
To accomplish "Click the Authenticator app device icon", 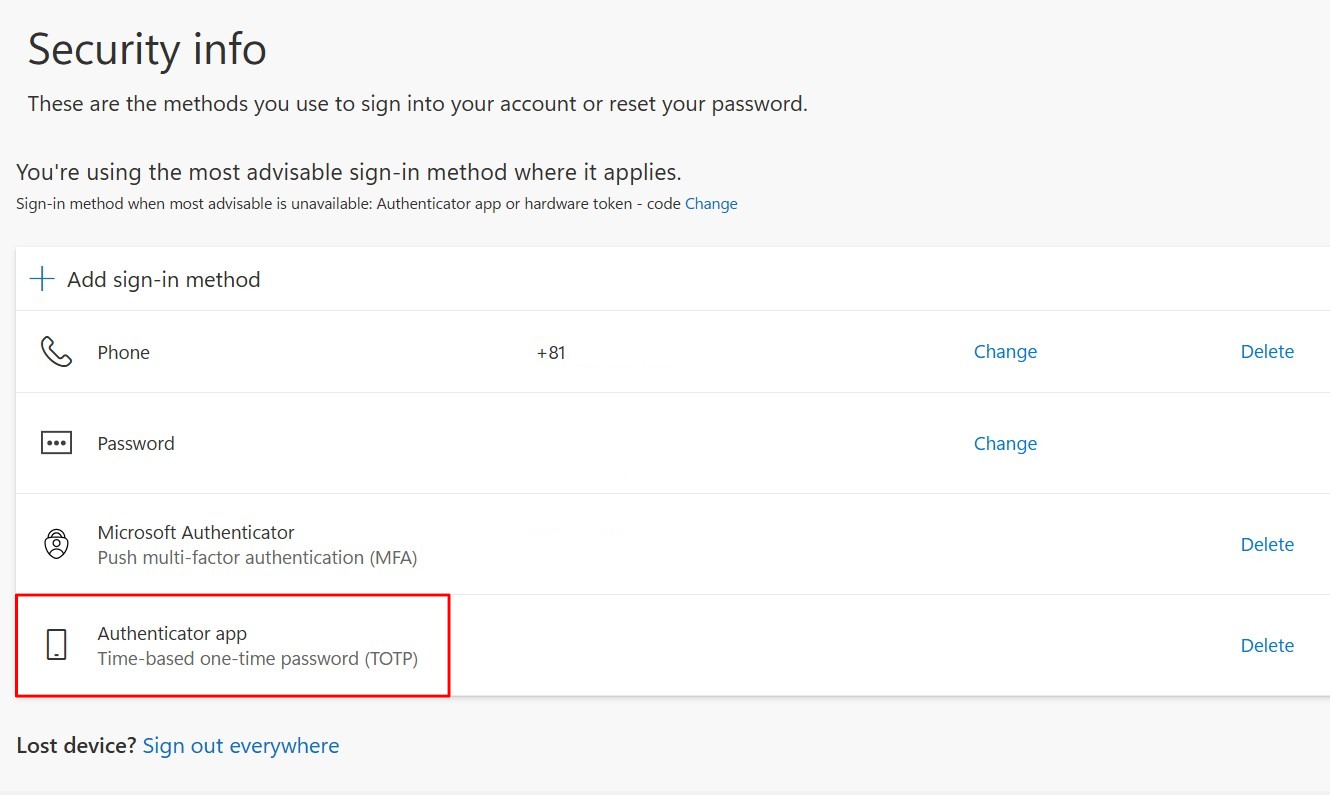I will pyautogui.click(x=56, y=645).
